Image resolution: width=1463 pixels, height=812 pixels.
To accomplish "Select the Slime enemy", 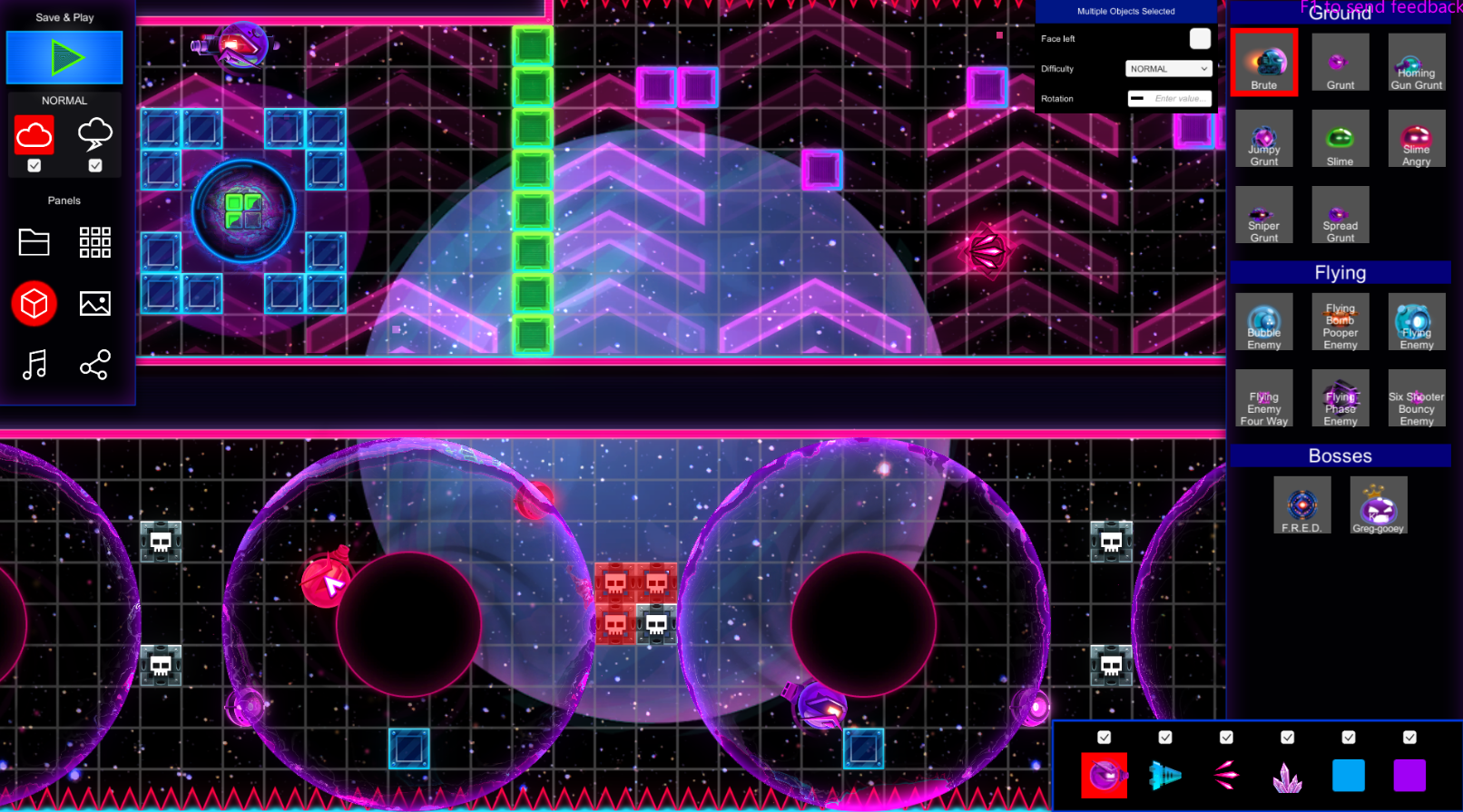I will [1340, 140].
